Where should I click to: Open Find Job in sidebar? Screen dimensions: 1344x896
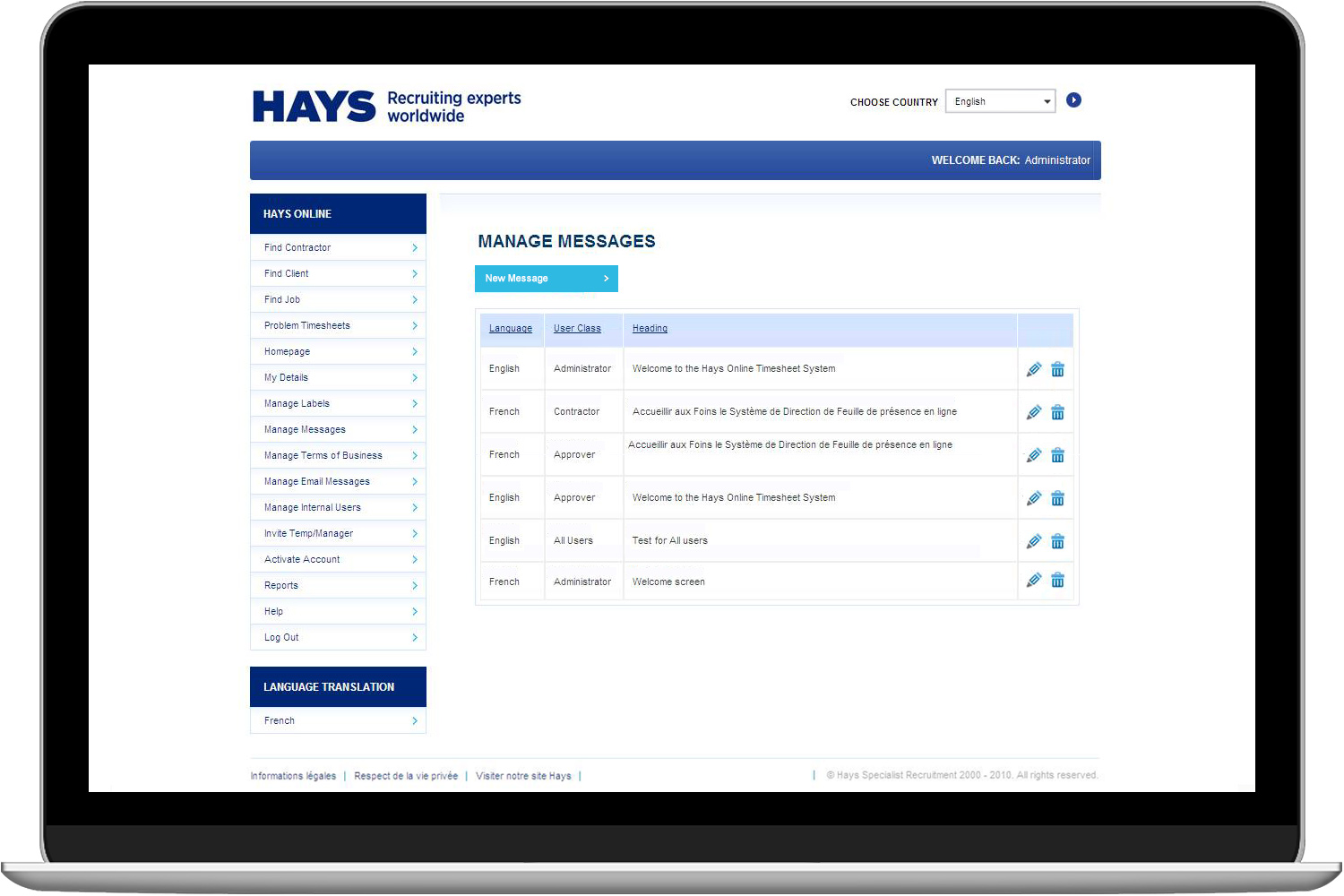tap(338, 299)
